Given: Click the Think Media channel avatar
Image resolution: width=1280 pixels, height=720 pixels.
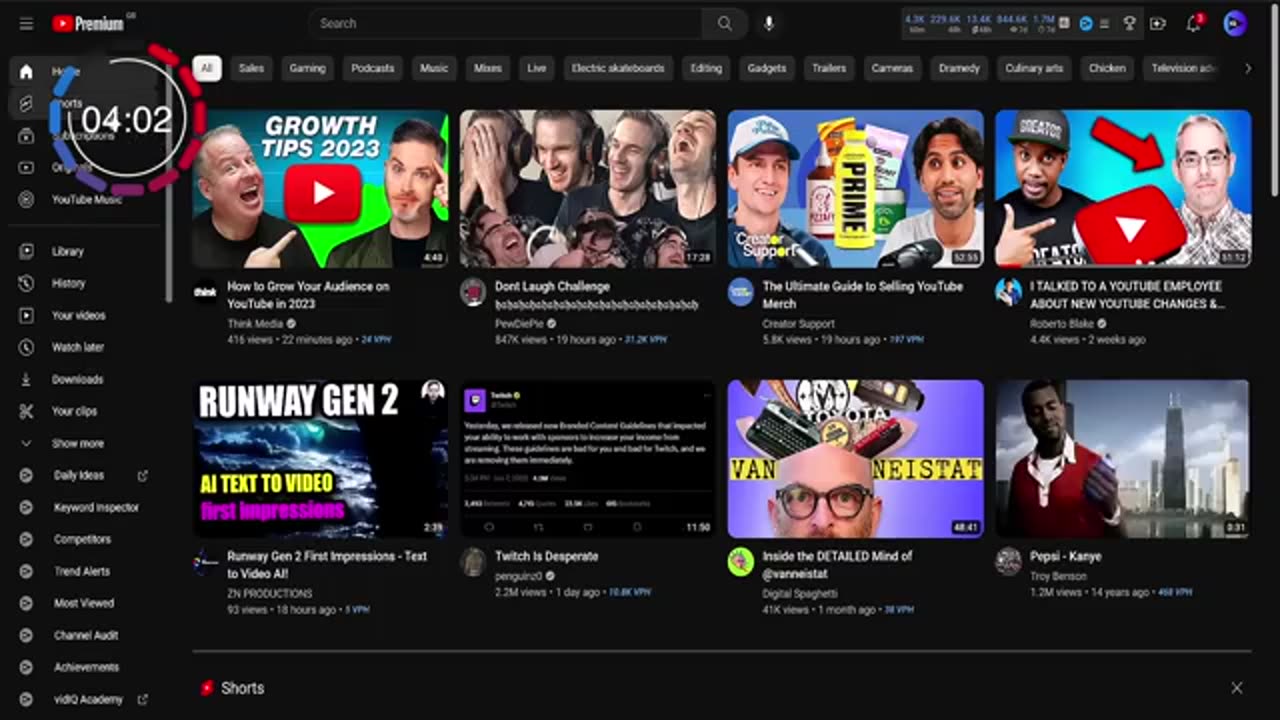Looking at the screenshot, I should click(x=205, y=292).
